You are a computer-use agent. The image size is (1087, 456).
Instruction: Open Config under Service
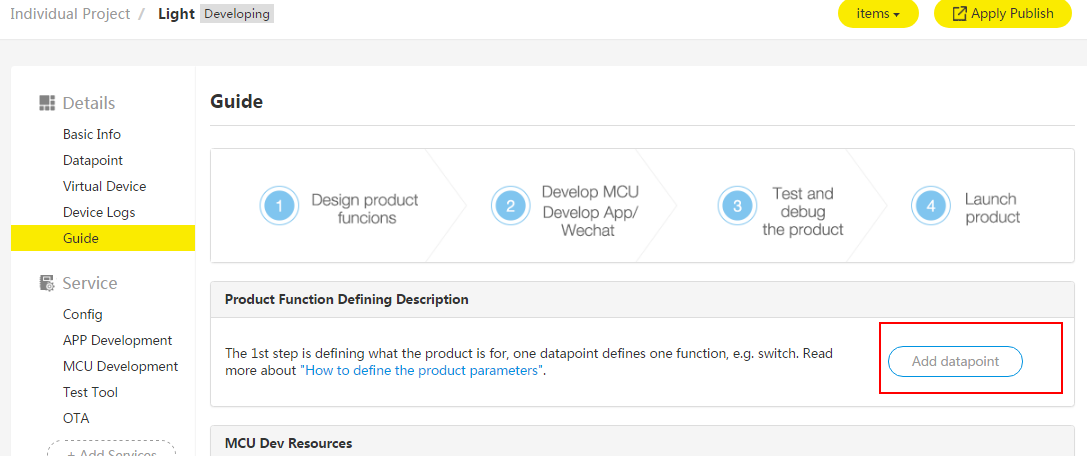pyautogui.click(x=83, y=314)
